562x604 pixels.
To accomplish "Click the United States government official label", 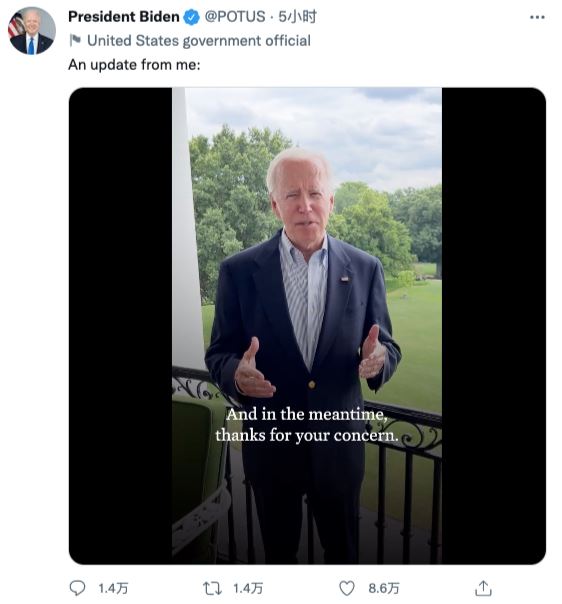I will (x=199, y=41).
